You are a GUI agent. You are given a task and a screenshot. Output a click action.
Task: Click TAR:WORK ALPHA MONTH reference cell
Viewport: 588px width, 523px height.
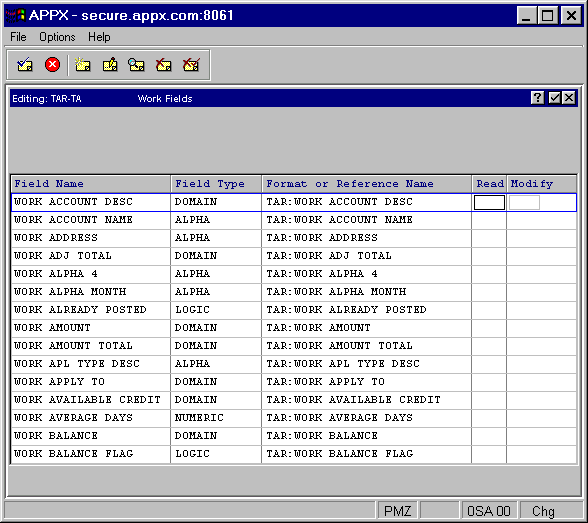tap(366, 292)
